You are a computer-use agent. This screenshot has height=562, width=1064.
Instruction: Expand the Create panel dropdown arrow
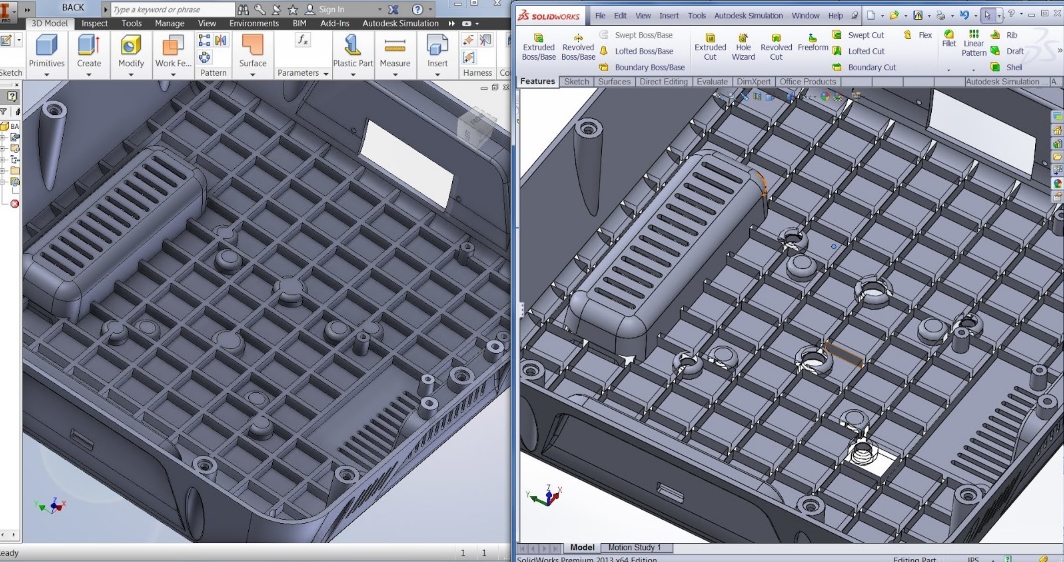click(88, 74)
